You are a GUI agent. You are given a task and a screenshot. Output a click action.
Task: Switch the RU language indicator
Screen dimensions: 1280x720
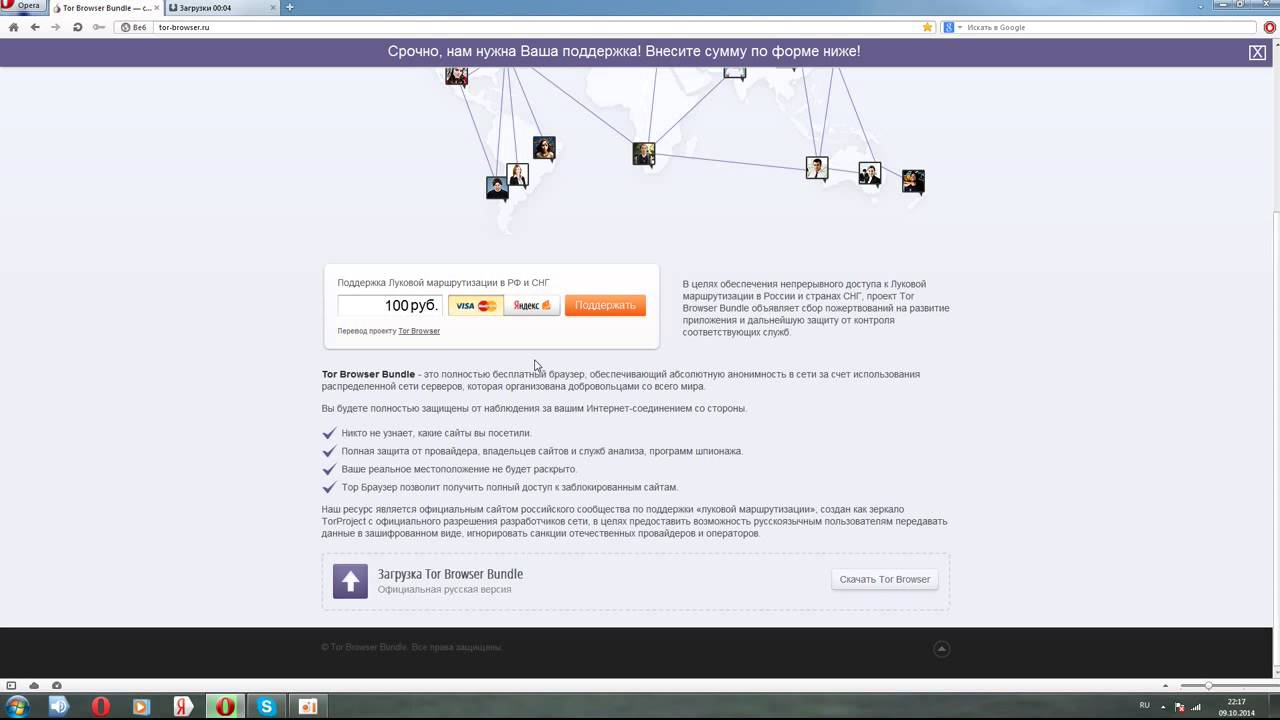[1144, 705]
